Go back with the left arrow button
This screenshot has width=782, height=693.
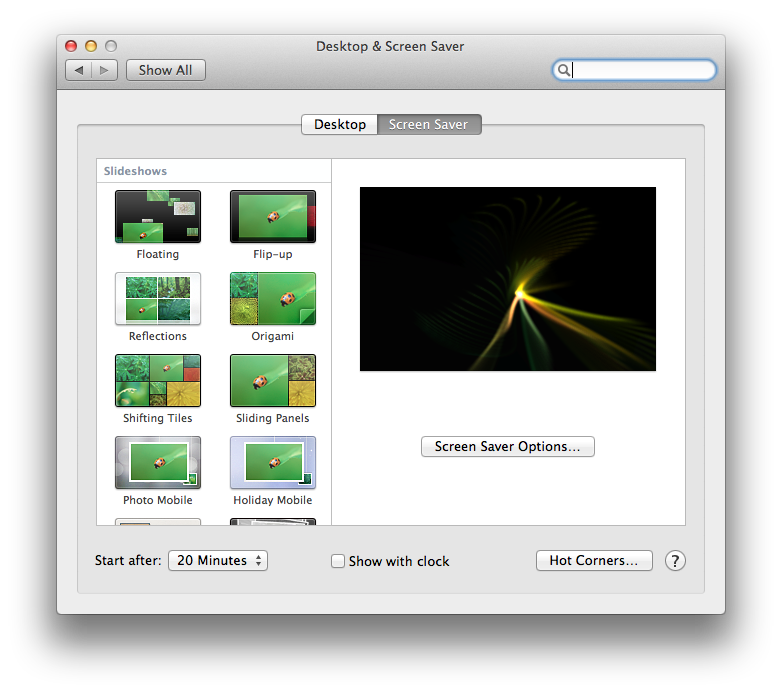79,70
